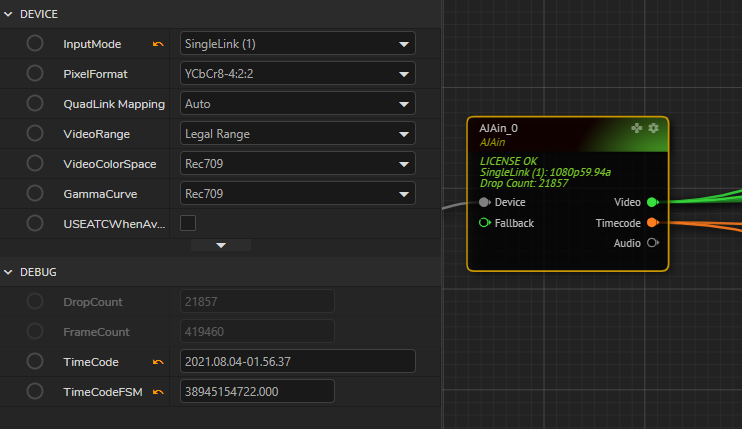Enable the USEATCWhenAv... checkbox
The height and width of the screenshot is (429, 742).
click(188, 223)
